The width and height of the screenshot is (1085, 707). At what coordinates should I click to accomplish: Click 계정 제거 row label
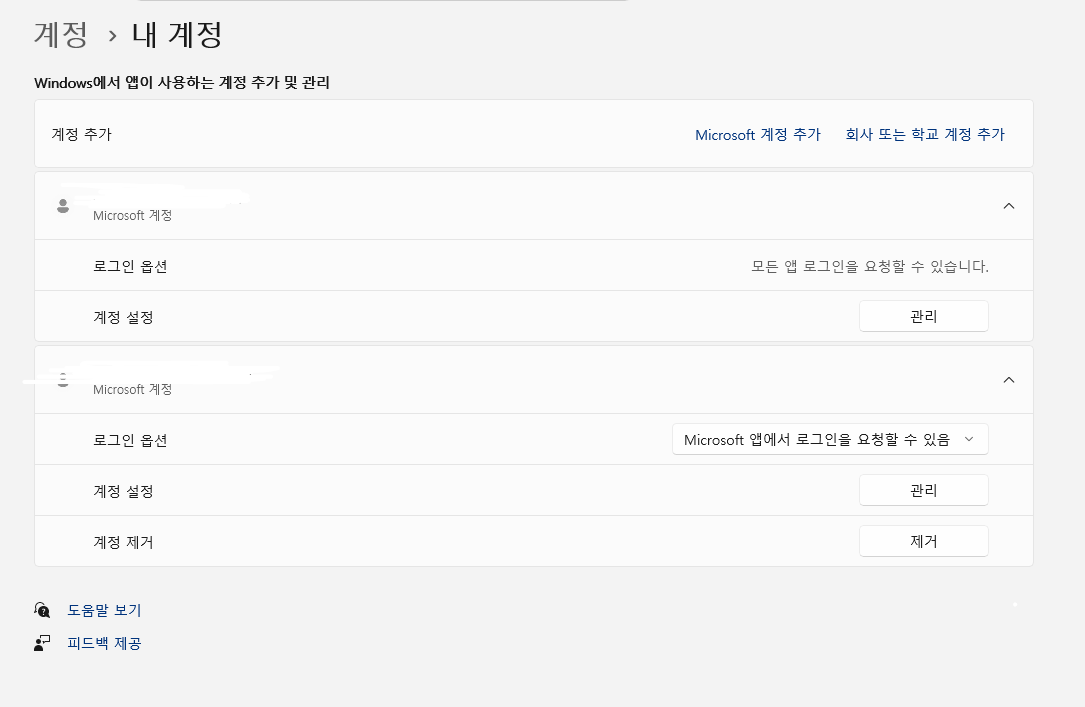point(123,542)
